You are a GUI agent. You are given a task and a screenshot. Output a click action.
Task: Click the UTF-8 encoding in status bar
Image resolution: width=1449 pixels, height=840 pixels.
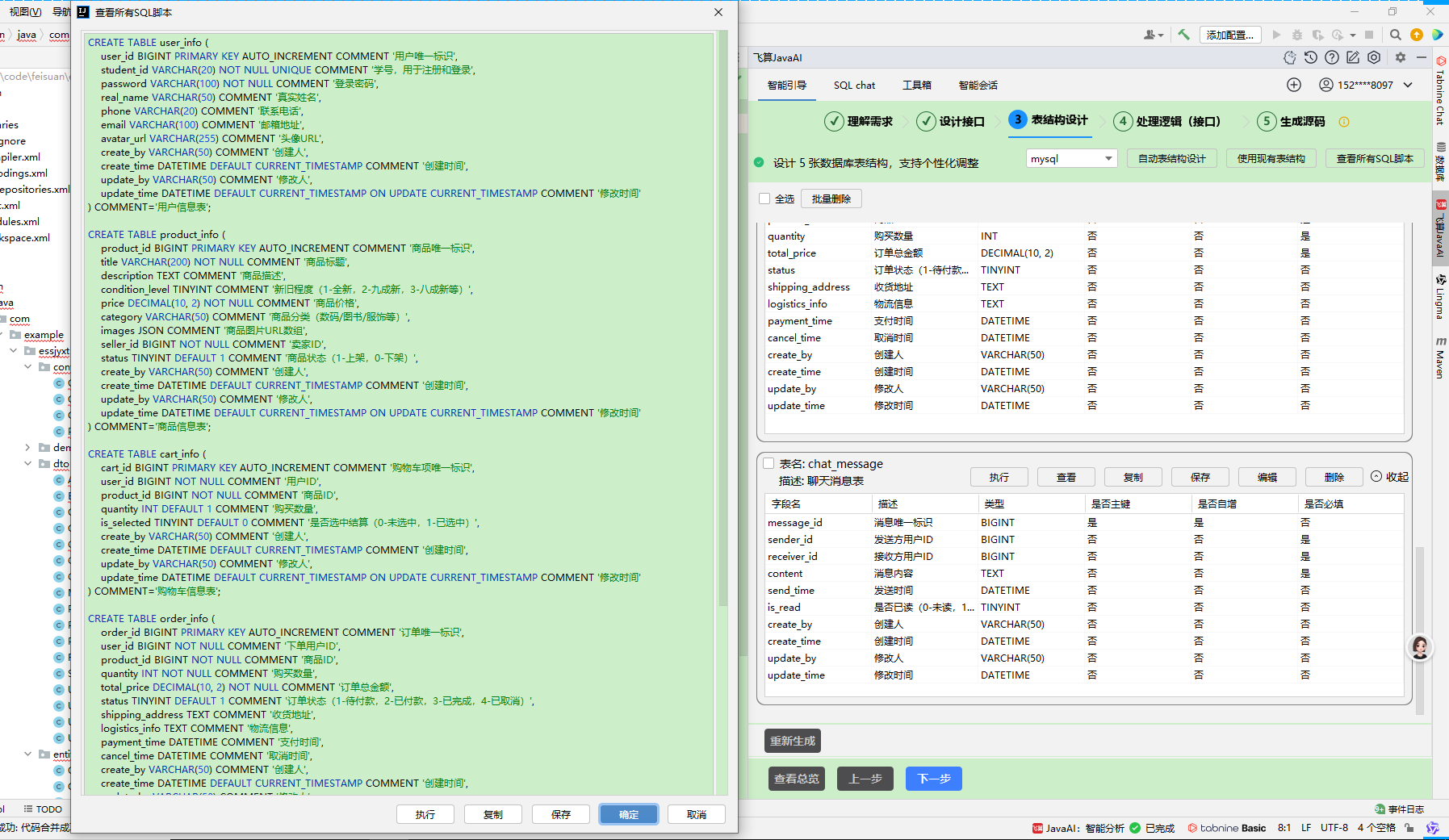pyautogui.click(x=1334, y=828)
